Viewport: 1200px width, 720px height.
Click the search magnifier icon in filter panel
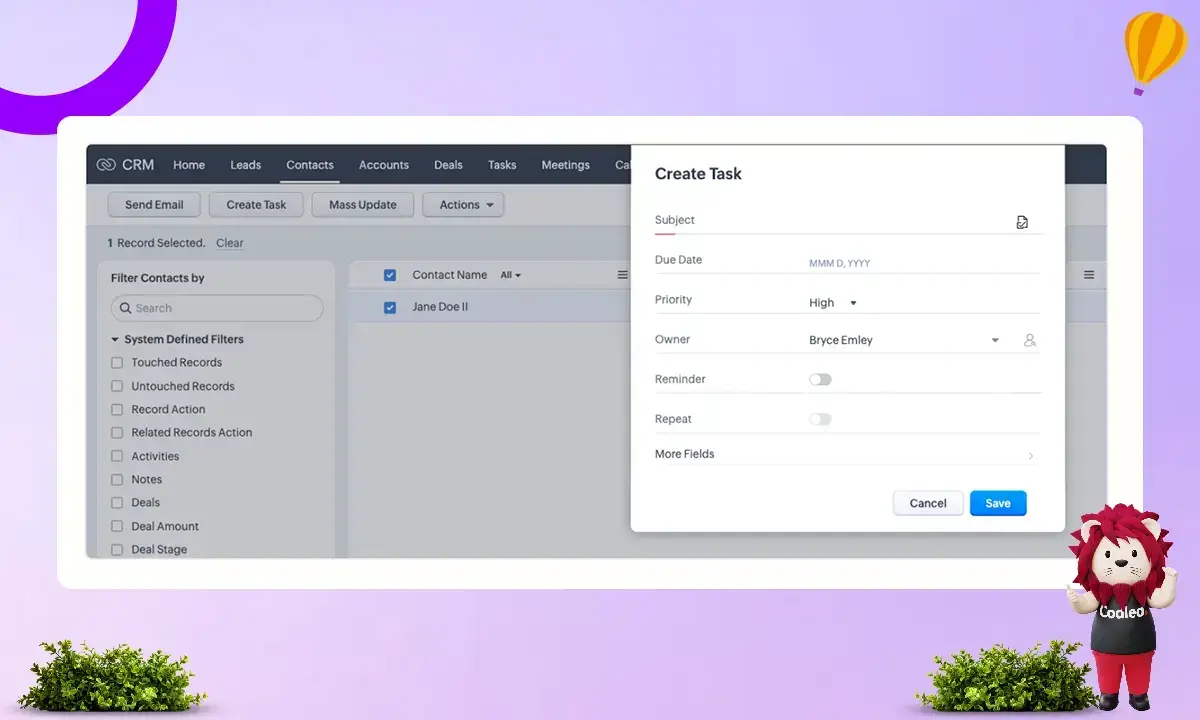pyautogui.click(x=125, y=308)
